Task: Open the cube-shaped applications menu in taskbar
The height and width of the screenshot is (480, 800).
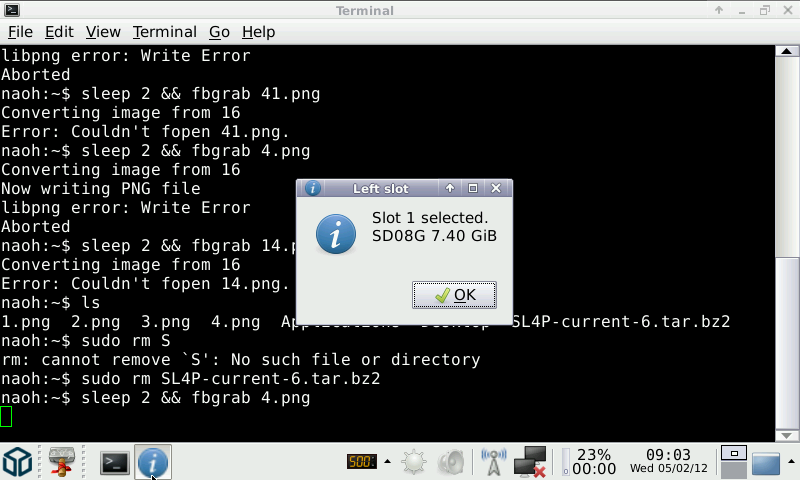Action: 17,462
